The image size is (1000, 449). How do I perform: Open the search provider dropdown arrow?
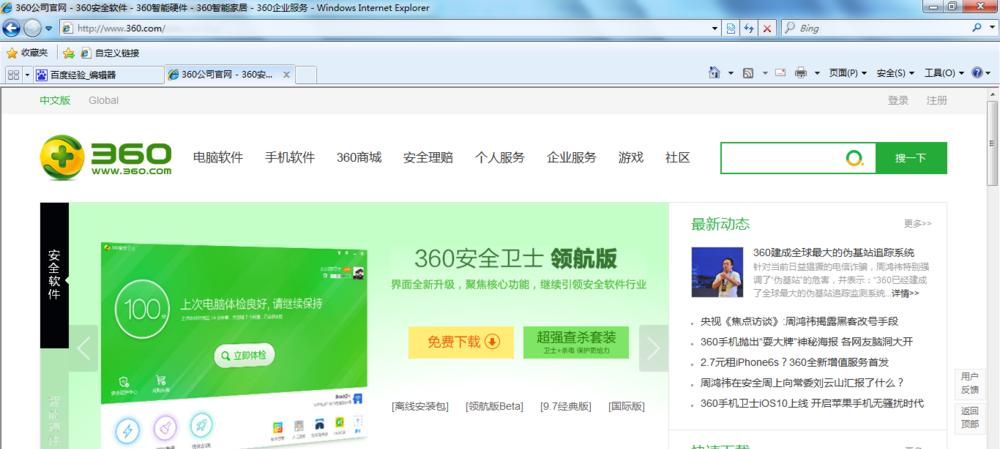[x=991, y=28]
